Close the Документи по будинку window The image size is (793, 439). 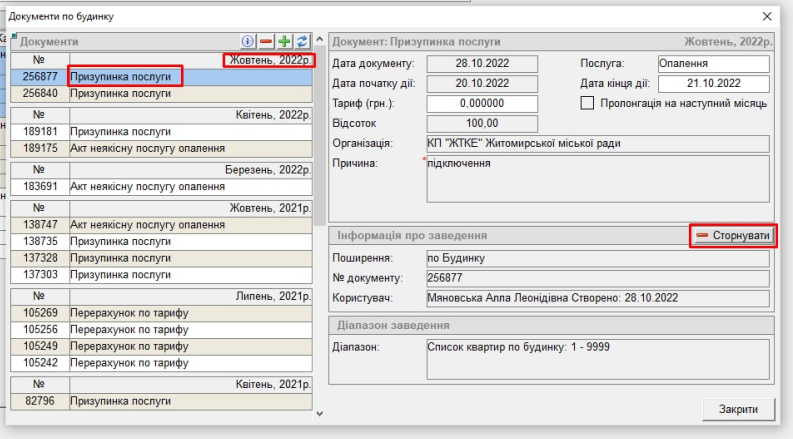(767, 17)
